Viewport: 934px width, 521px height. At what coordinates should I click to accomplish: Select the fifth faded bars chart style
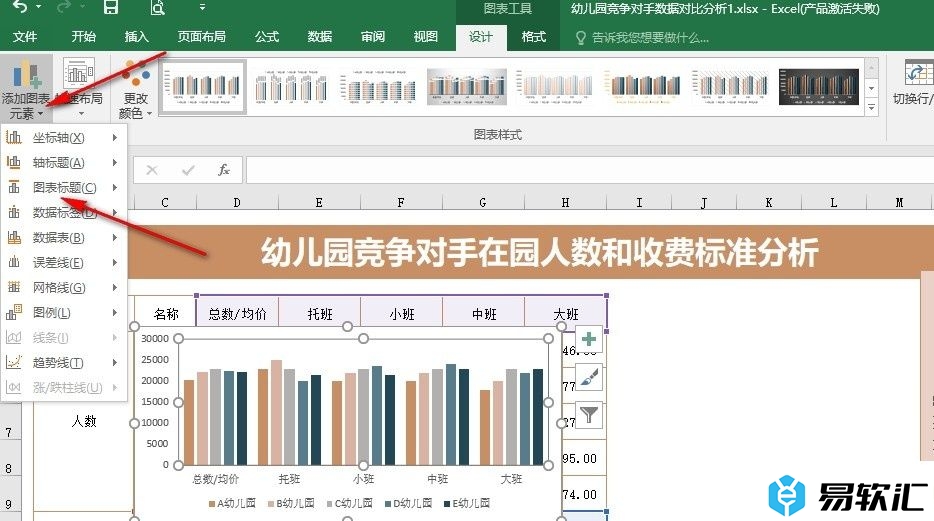(554, 86)
